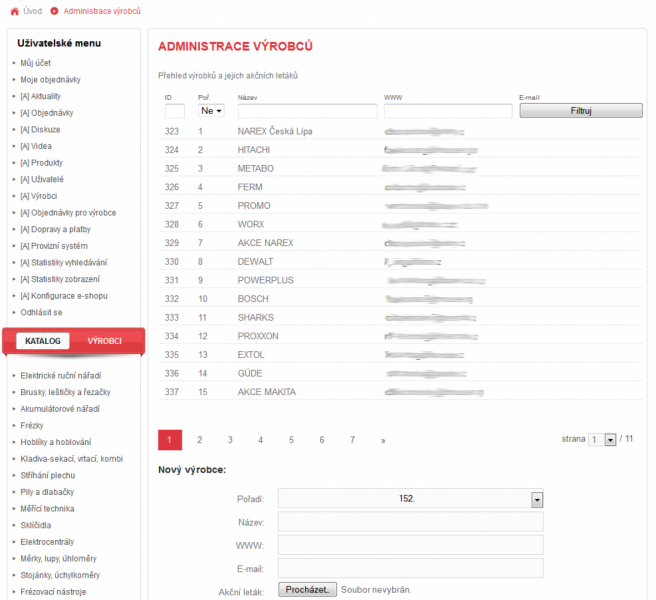Focus the ID filter field
The width and height of the screenshot is (656, 600).
click(174, 111)
